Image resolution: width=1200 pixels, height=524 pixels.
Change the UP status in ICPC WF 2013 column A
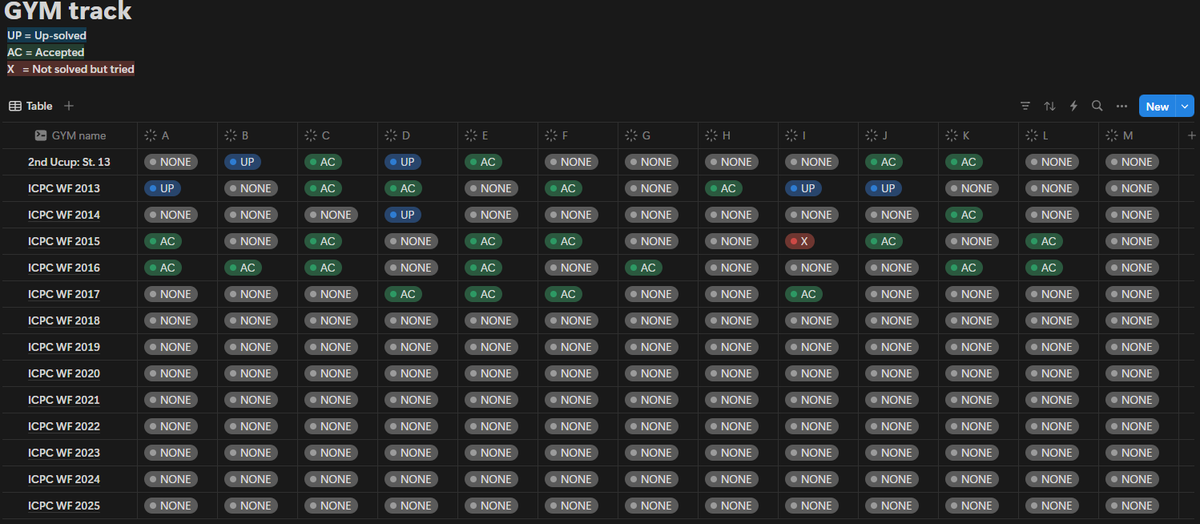click(165, 188)
